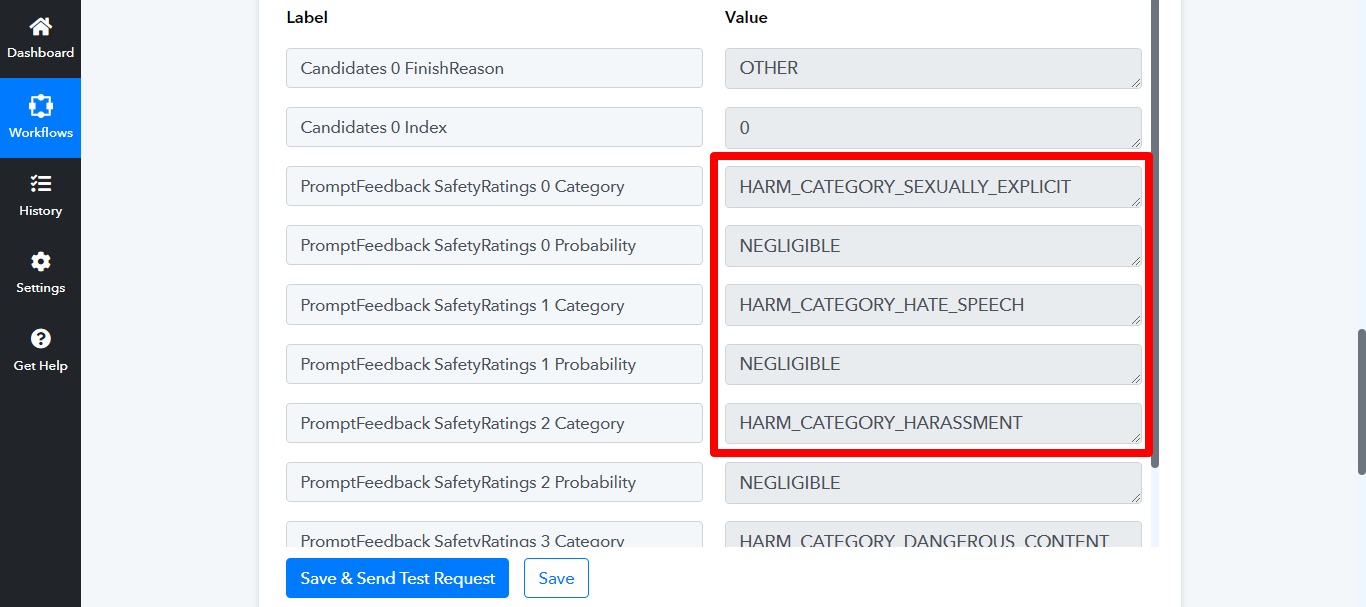
Task: Click resize handle of OTHER value box
Action: 1136,83
